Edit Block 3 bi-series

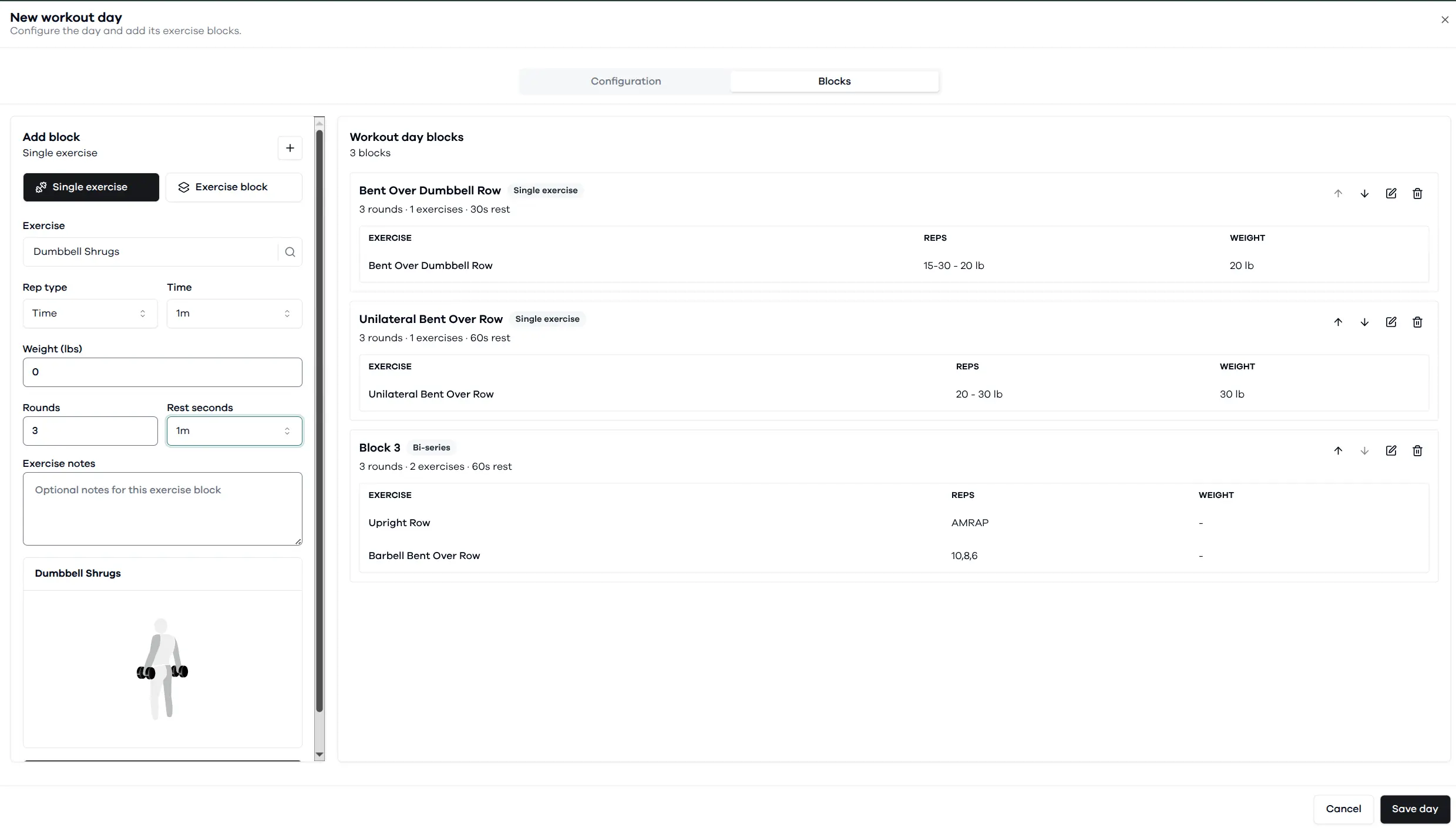coord(1391,450)
